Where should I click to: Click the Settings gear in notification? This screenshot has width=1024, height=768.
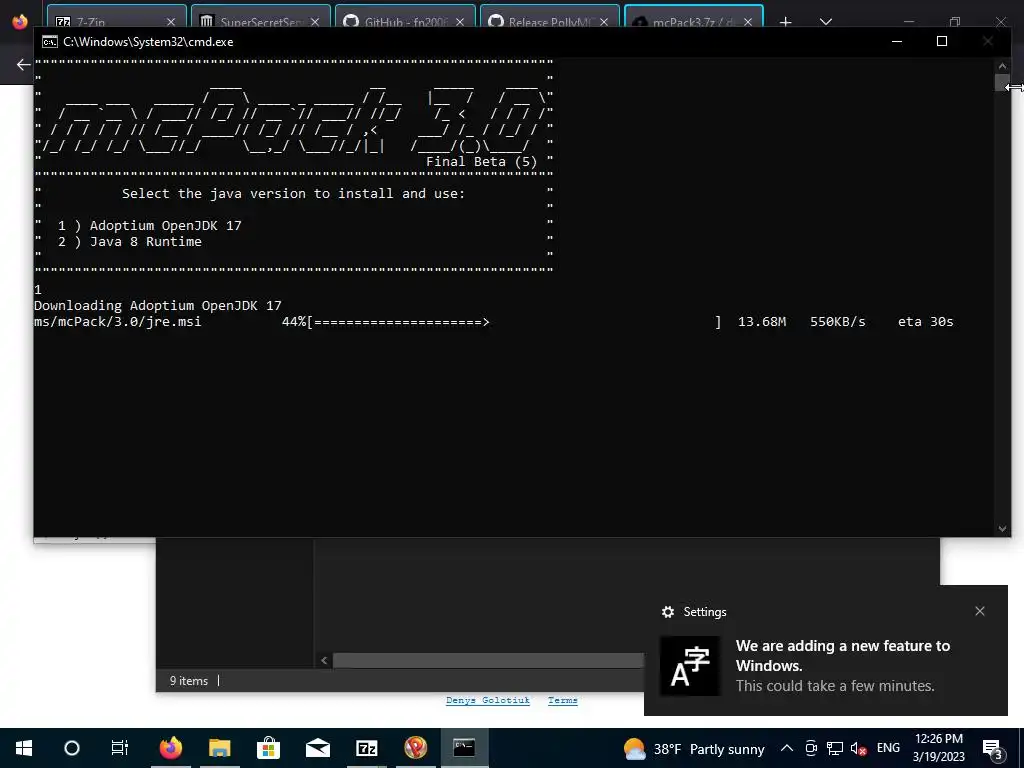point(667,612)
